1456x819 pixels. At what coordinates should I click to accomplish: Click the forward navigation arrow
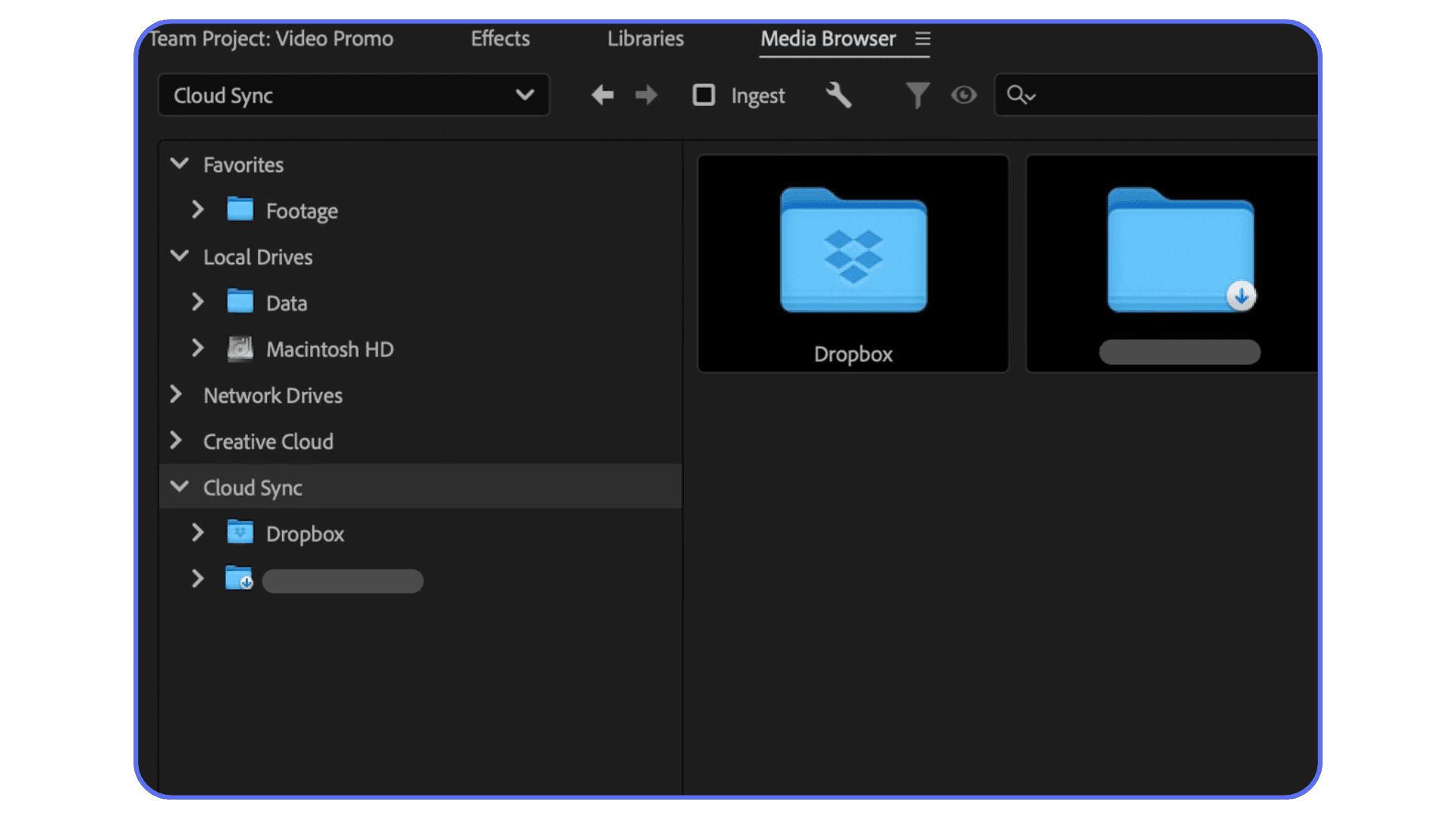pyautogui.click(x=645, y=96)
